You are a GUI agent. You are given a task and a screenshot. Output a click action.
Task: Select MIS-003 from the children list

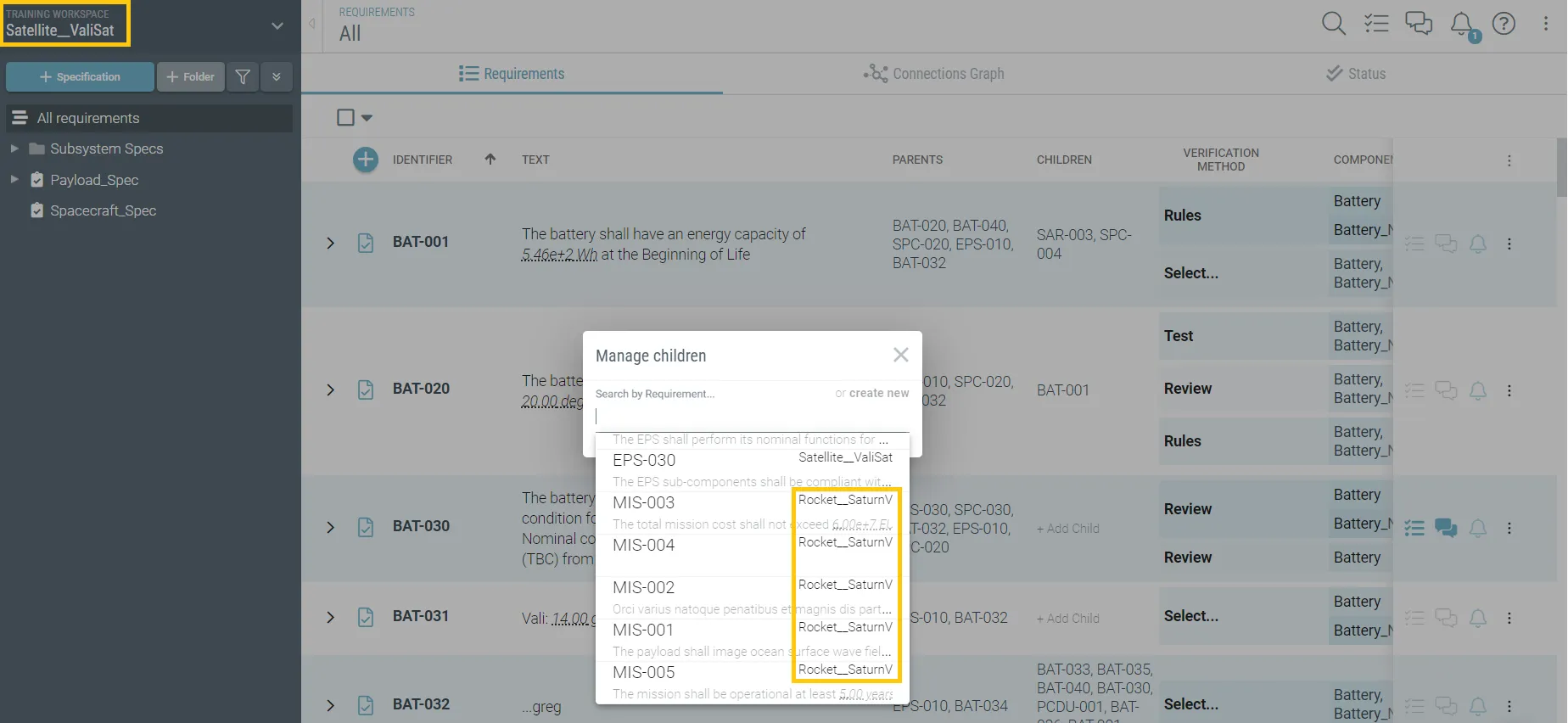point(644,502)
